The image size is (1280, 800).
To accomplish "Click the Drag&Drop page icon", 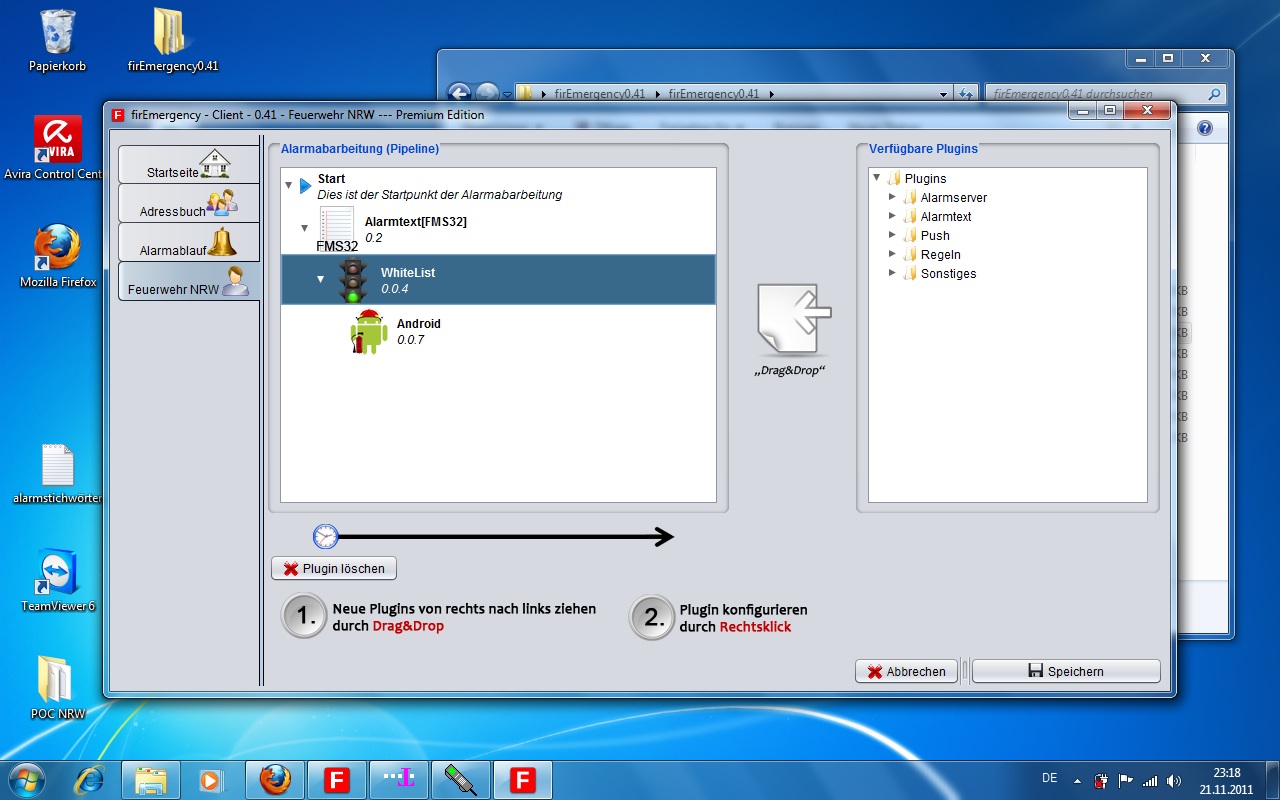I will pyautogui.click(x=794, y=320).
